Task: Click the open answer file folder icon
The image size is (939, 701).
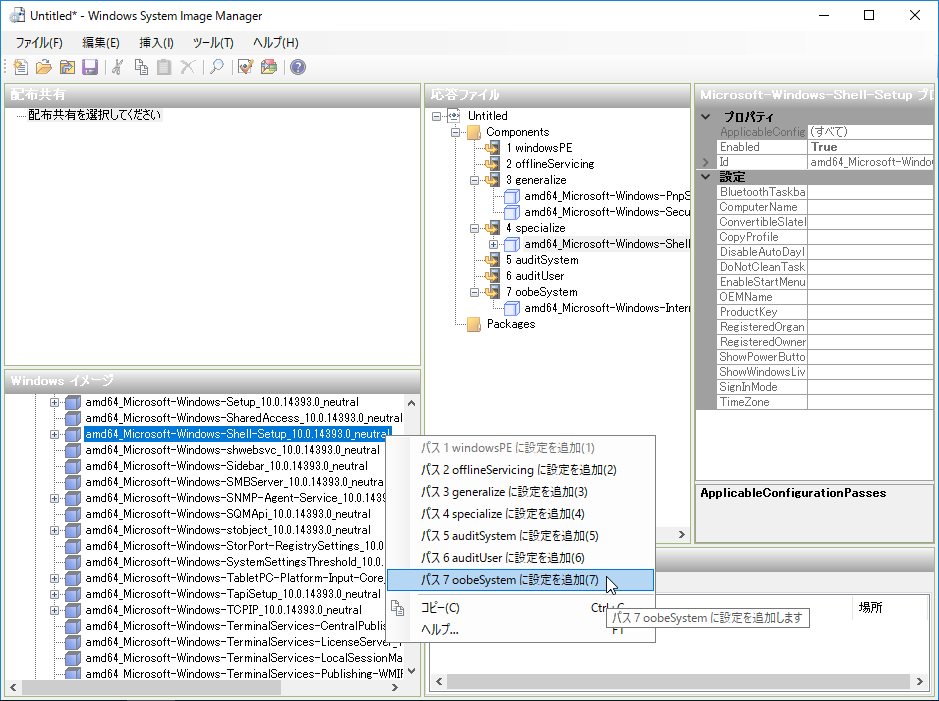Action: (44, 67)
